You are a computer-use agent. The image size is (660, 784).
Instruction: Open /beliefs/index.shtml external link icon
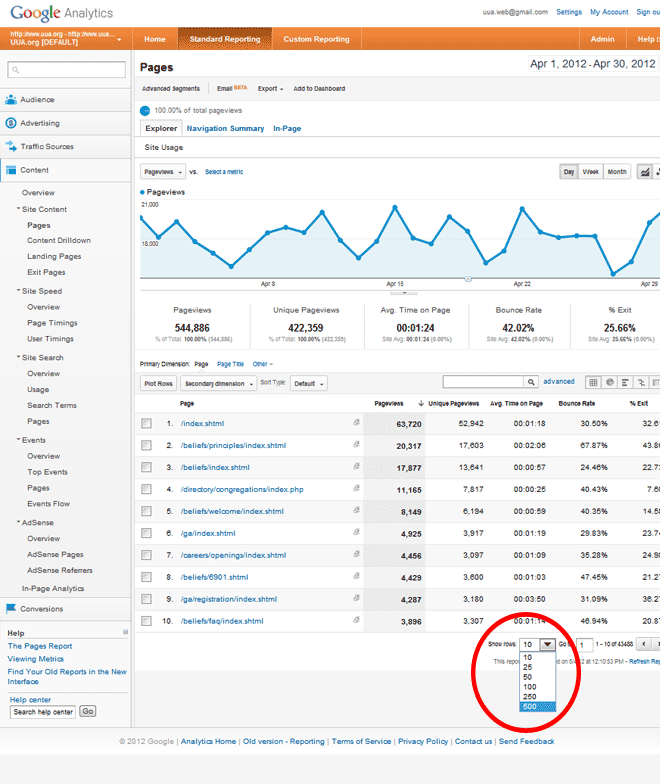point(356,466)
